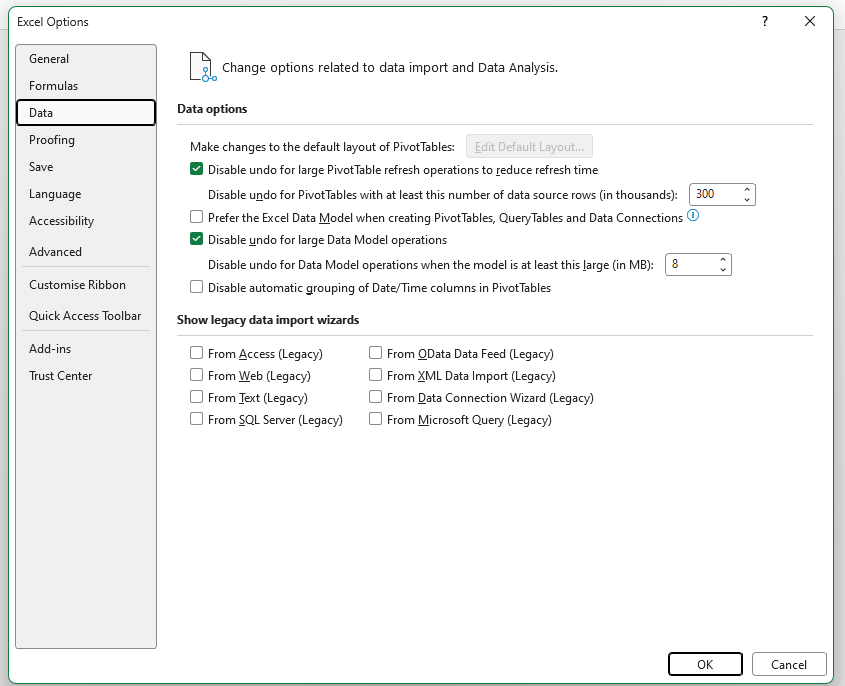Check From Data Connection Wizard (Legacy)
This screenshot has height=686, width=845.
click(375, 397)
